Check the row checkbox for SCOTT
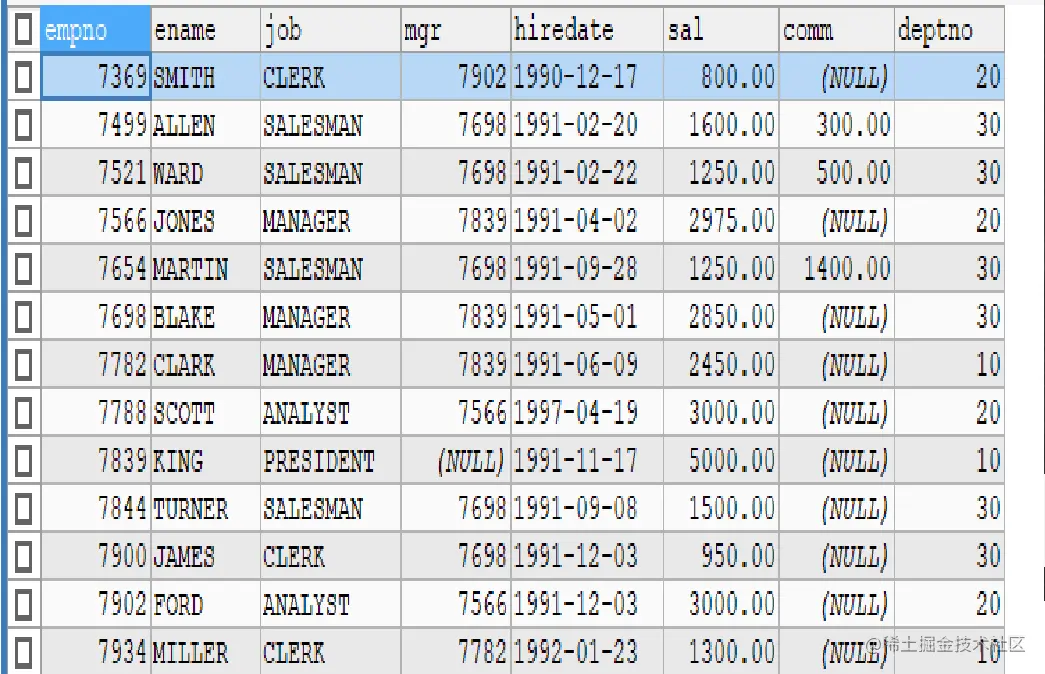Screen dimensions: 1045x674 coord(23,413)
